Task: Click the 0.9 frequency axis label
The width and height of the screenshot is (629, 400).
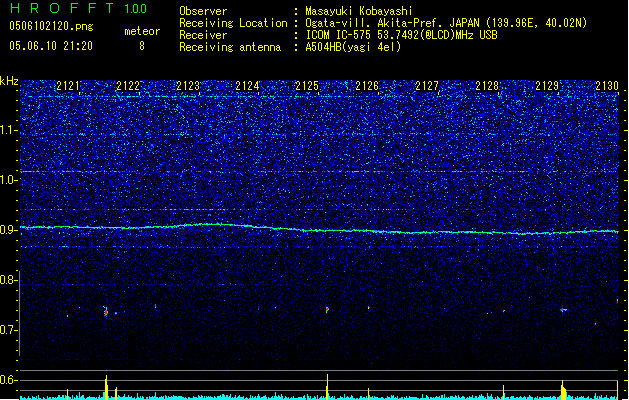Action: (x=8, y=230)
